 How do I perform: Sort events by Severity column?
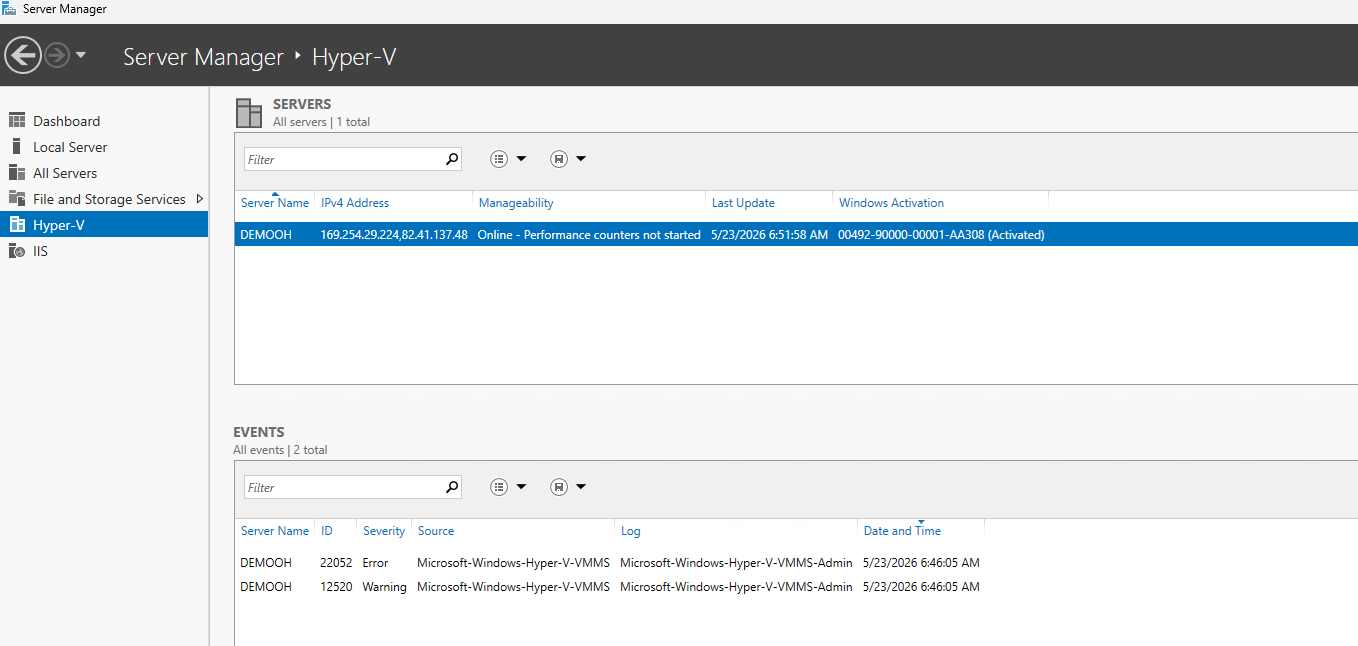click(384, 531)
